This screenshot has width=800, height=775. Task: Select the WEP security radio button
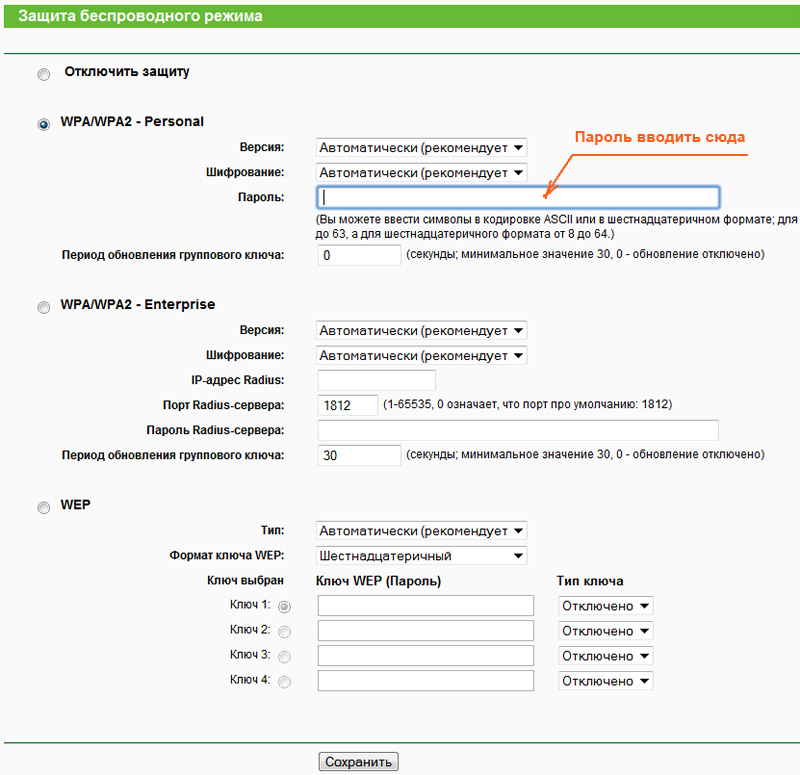pyautogui.click(x=44, y=508)
